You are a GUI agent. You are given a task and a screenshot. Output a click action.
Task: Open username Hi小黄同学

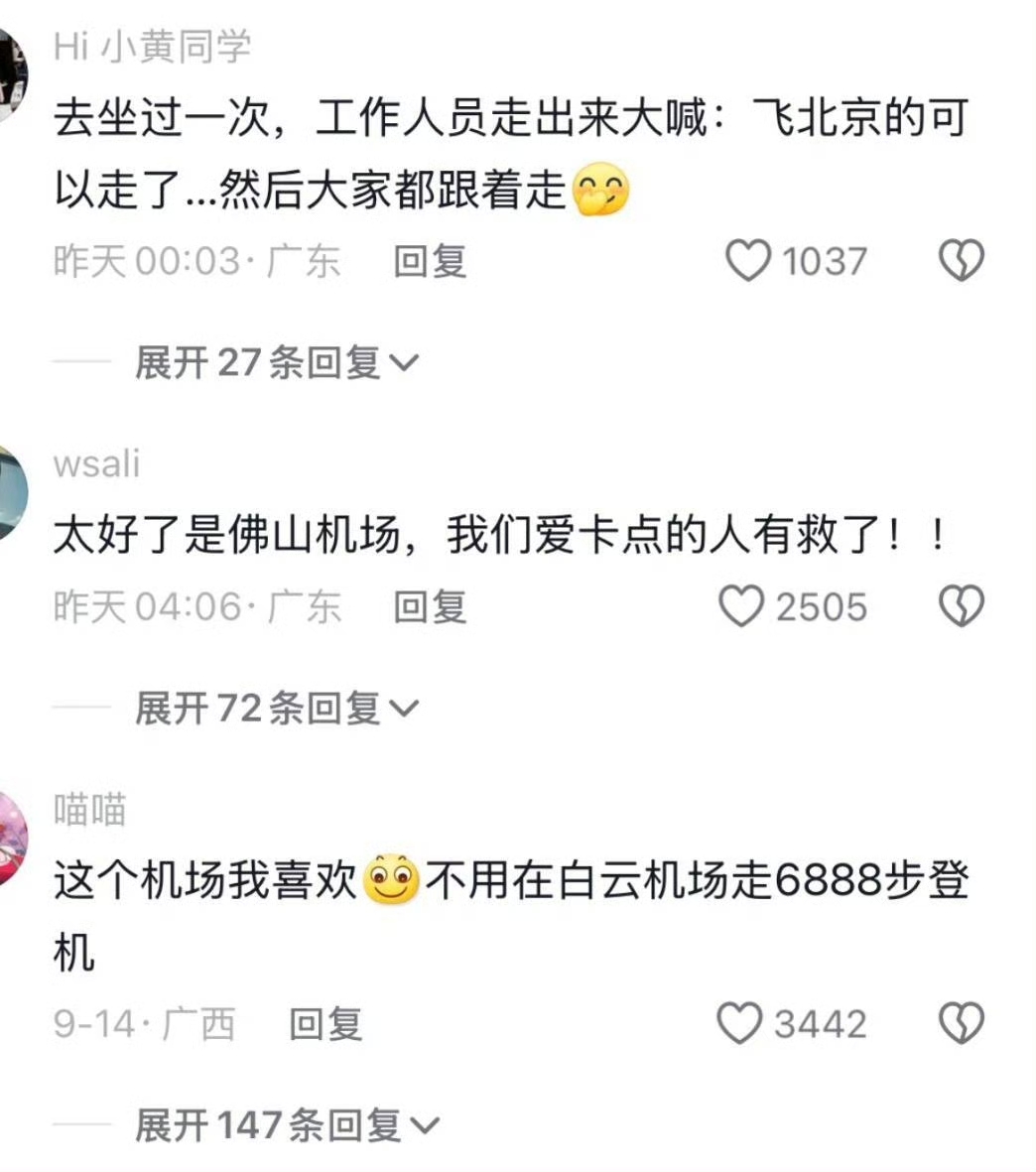[153, 47]
